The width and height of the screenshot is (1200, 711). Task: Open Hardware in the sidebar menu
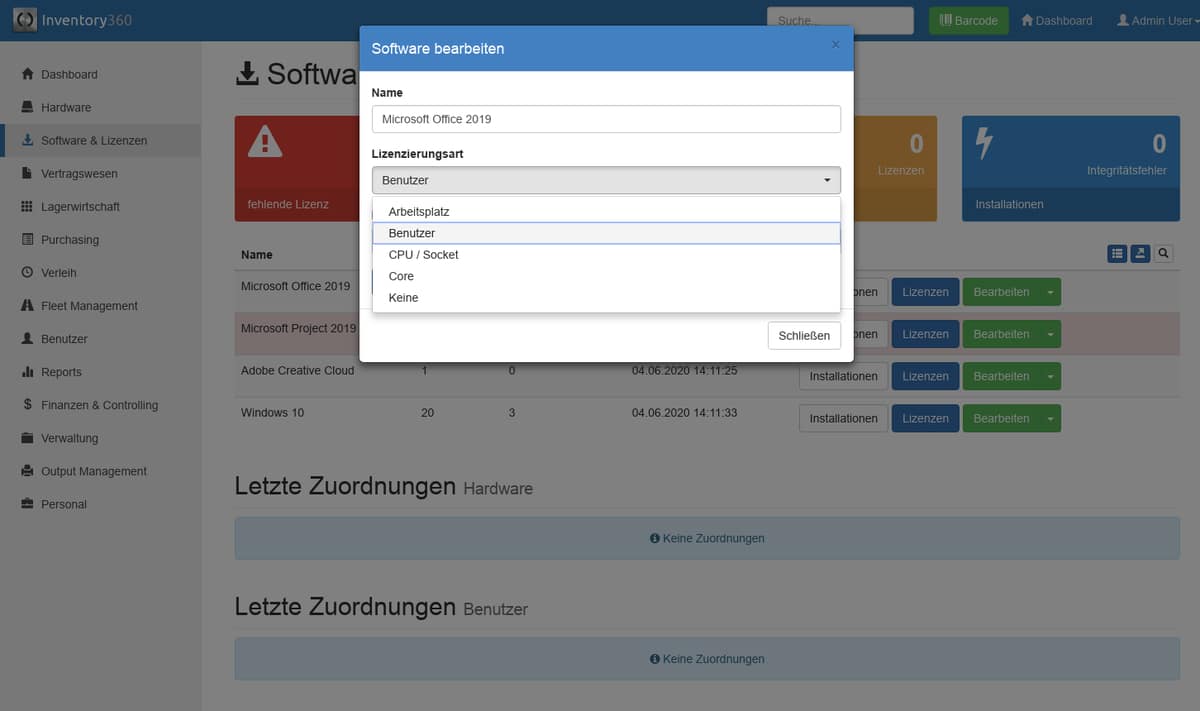click(66, 108)
